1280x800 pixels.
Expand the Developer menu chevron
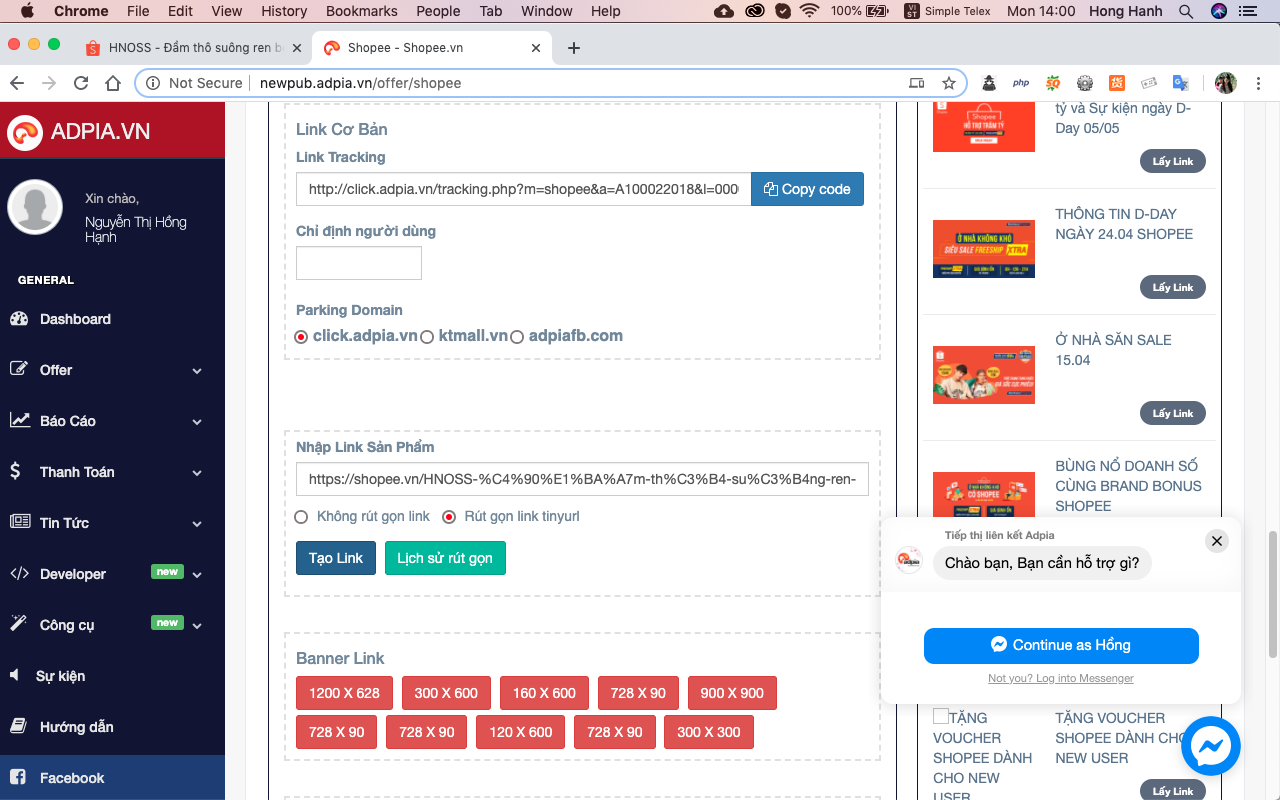[x=197, y=575]
